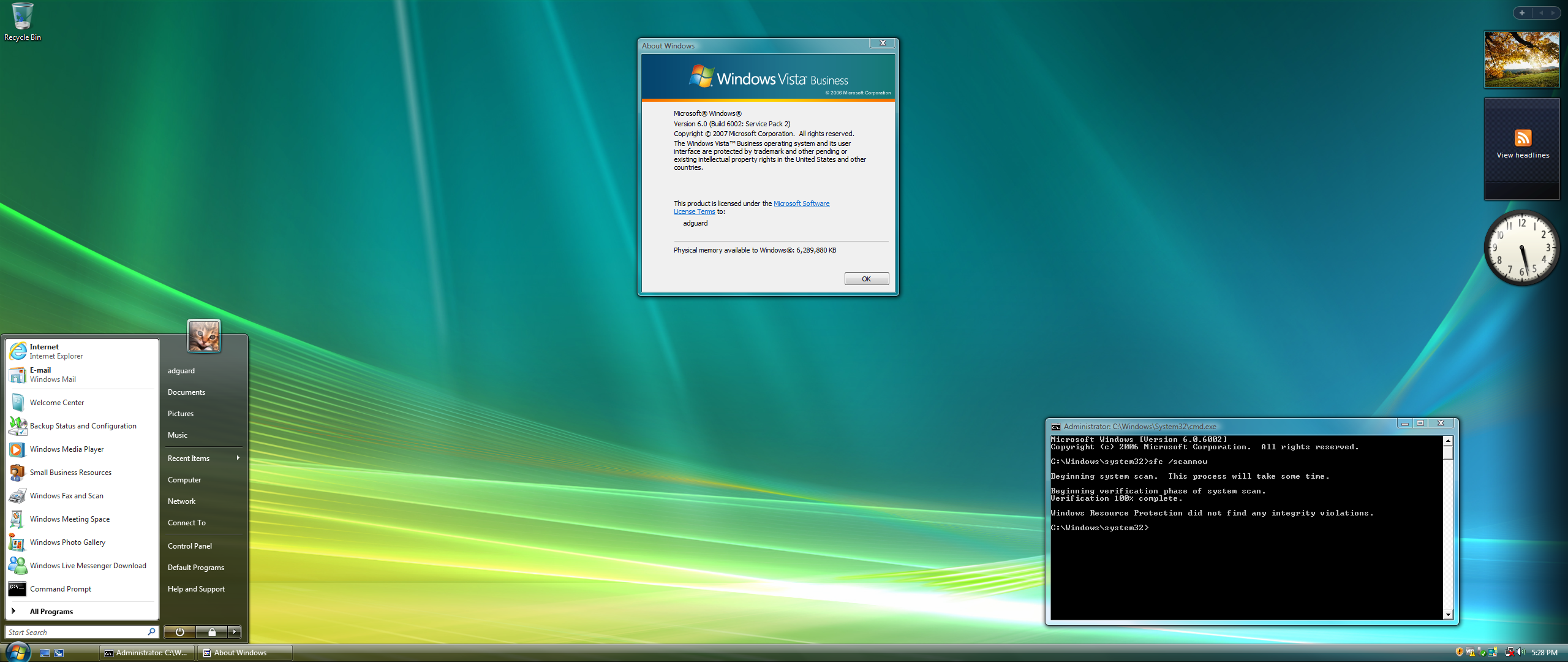Open Windows Meeting Space

point(82,519)
